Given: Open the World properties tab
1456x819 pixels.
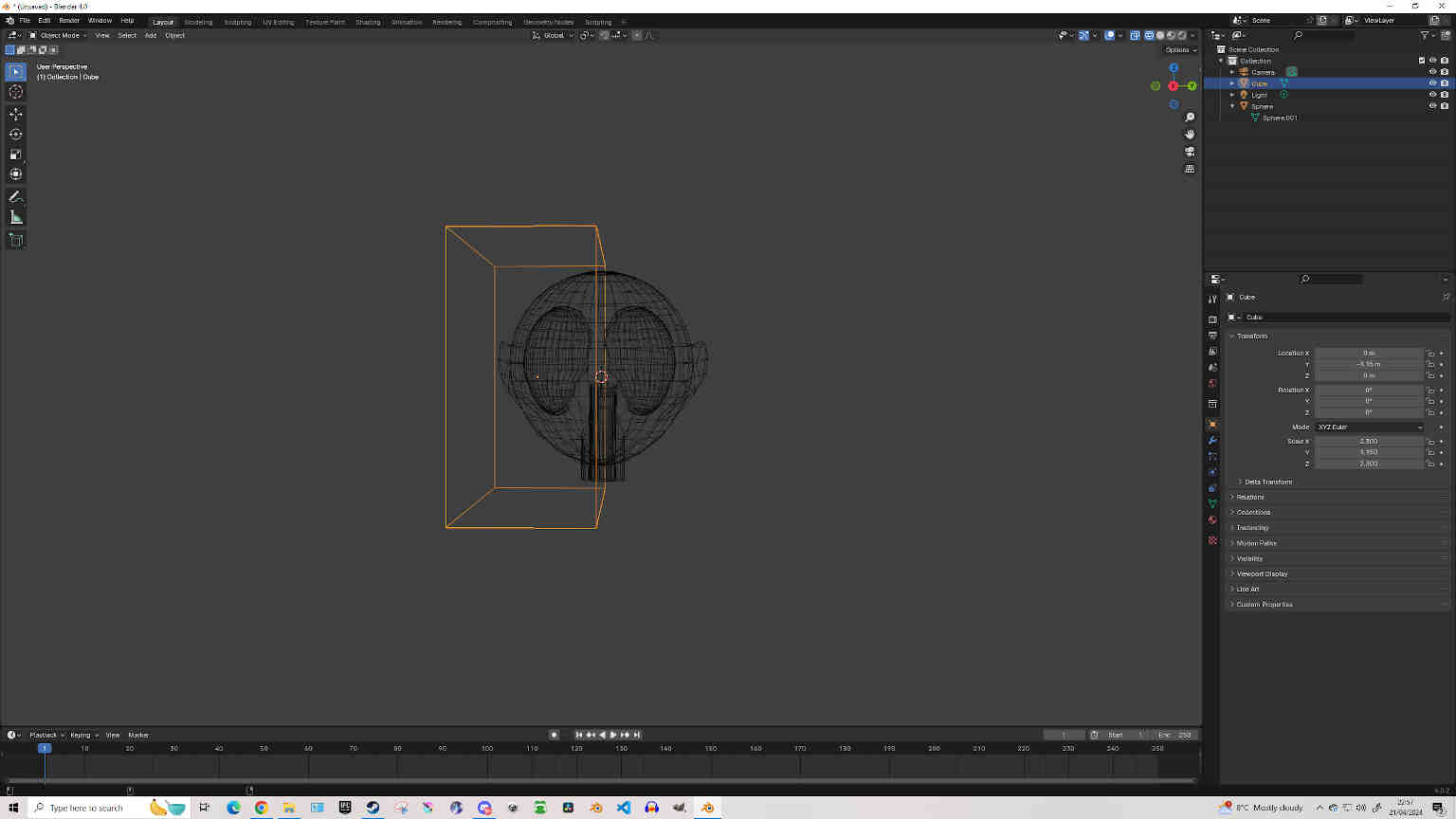Looking at the screenshot, I should [x=1212, y=384].
